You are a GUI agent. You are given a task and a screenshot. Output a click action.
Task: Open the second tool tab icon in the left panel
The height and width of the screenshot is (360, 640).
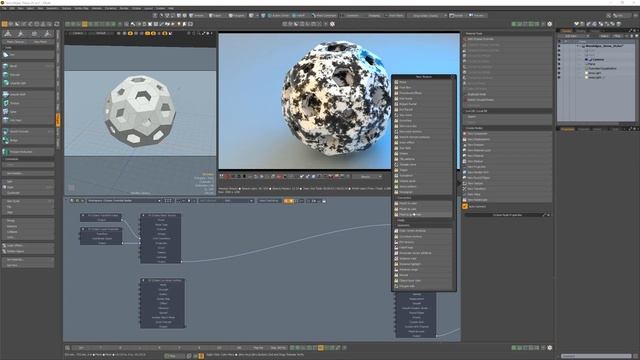[21, 34]
